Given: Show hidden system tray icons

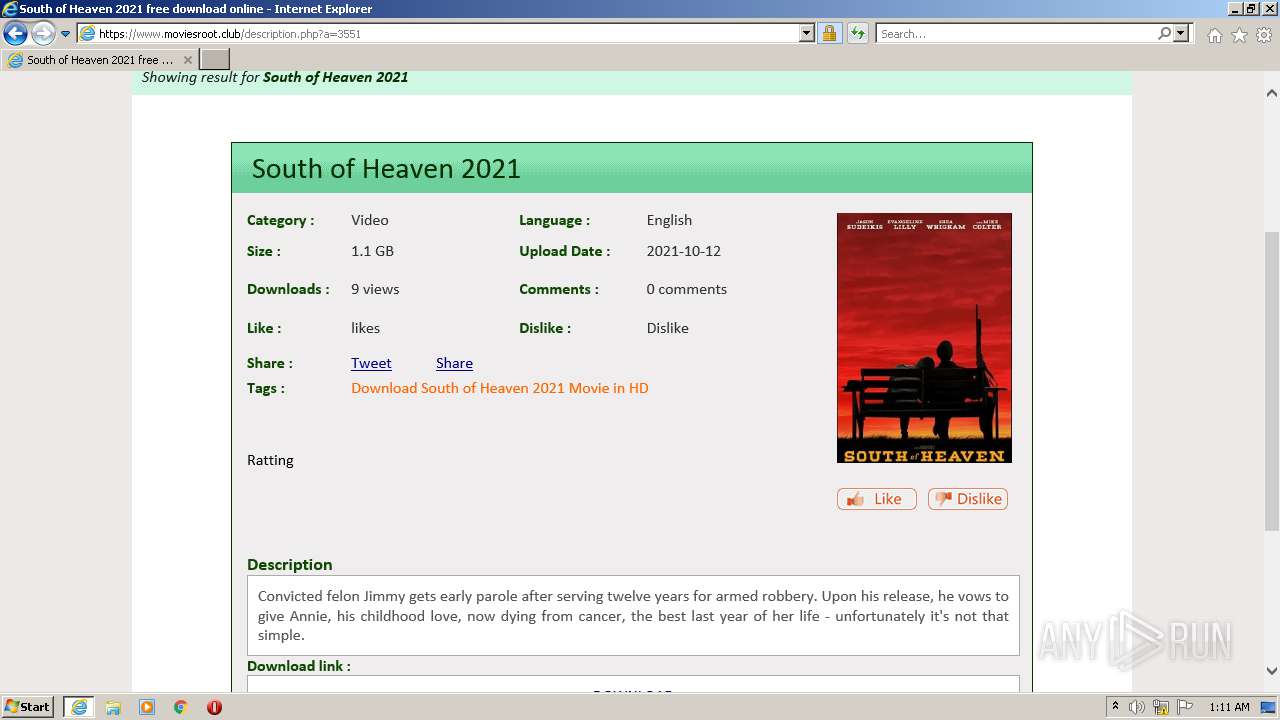Looking at the screenshot, I should (x=1115, y=707).
